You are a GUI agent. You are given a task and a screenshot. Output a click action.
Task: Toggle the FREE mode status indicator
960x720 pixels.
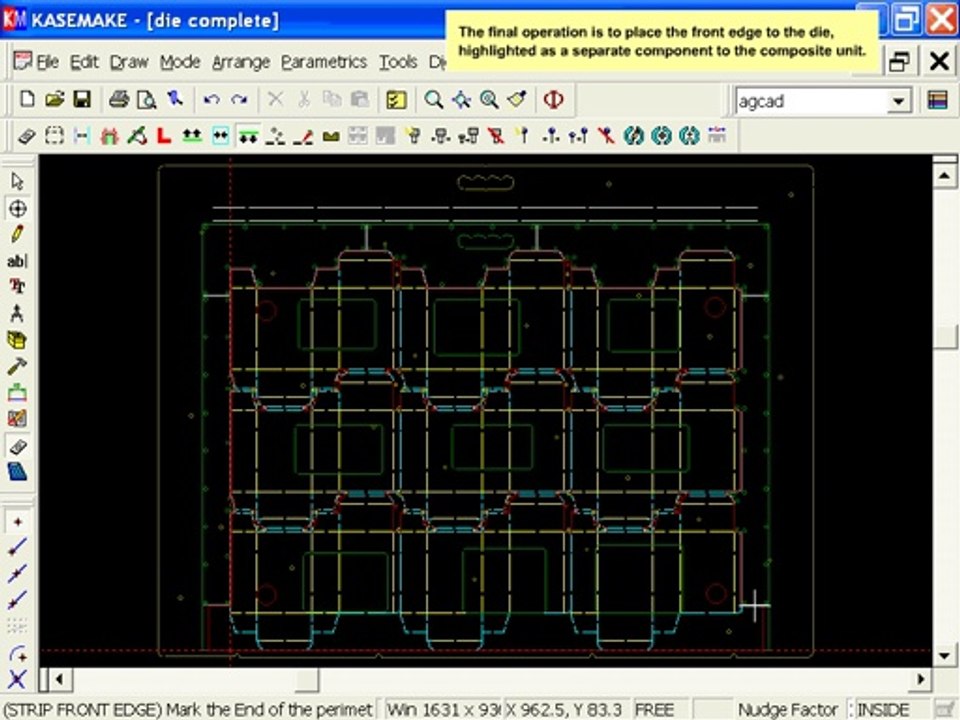[654, 710]
